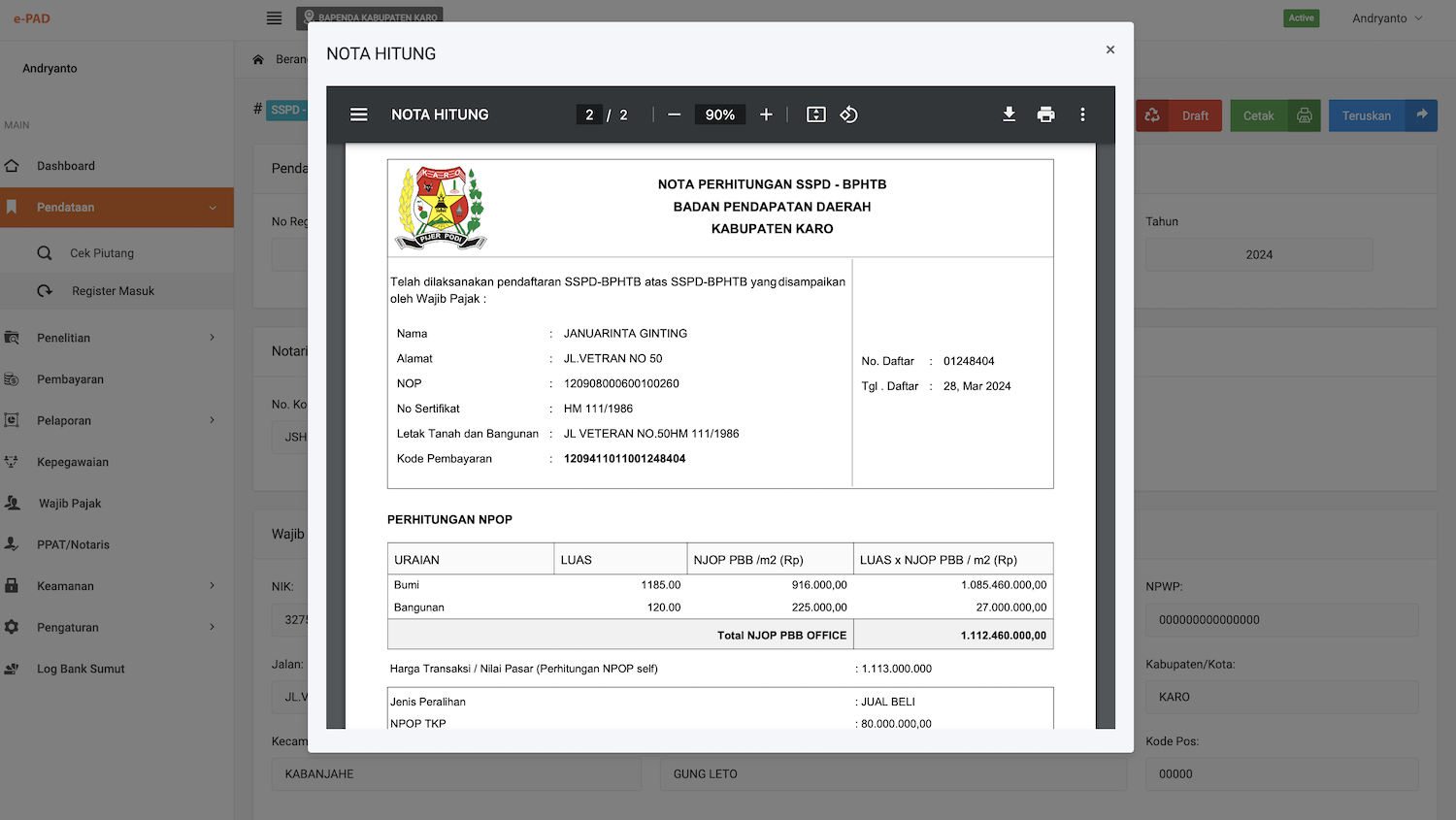This screenshot has height=820, width=1456.
Task: Print the PDF using the printer icon
Action: tap(1045, 115)
